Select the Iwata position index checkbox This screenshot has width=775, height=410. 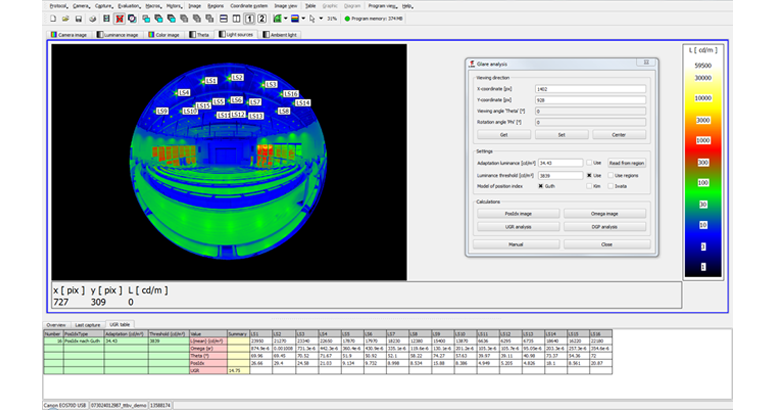(611, 186)
